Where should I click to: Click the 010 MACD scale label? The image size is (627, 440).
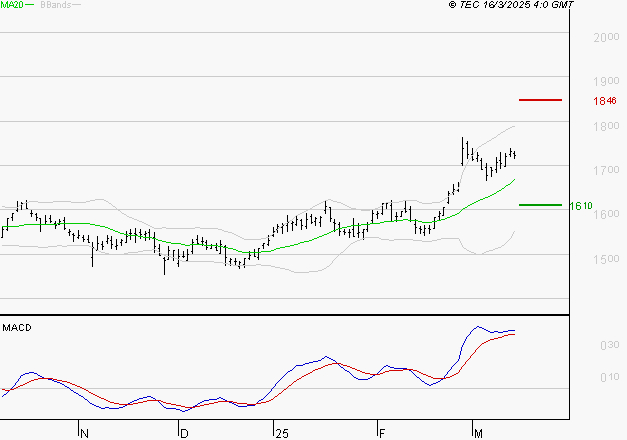point(610,377)
